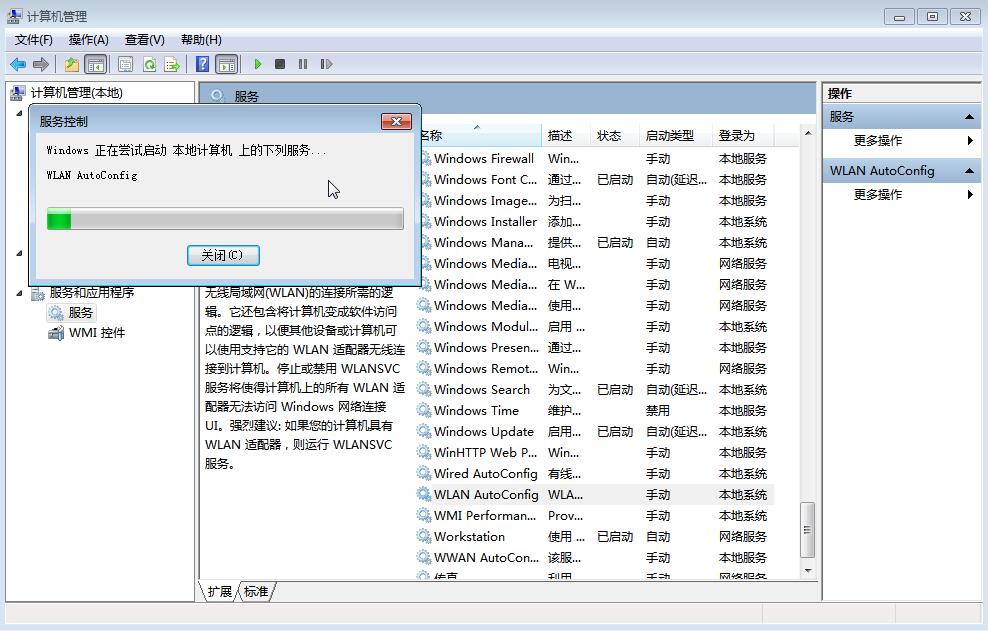Open the 查看(V) menu
The height and width of the screenshot is (631, 988).
[144, 39]
